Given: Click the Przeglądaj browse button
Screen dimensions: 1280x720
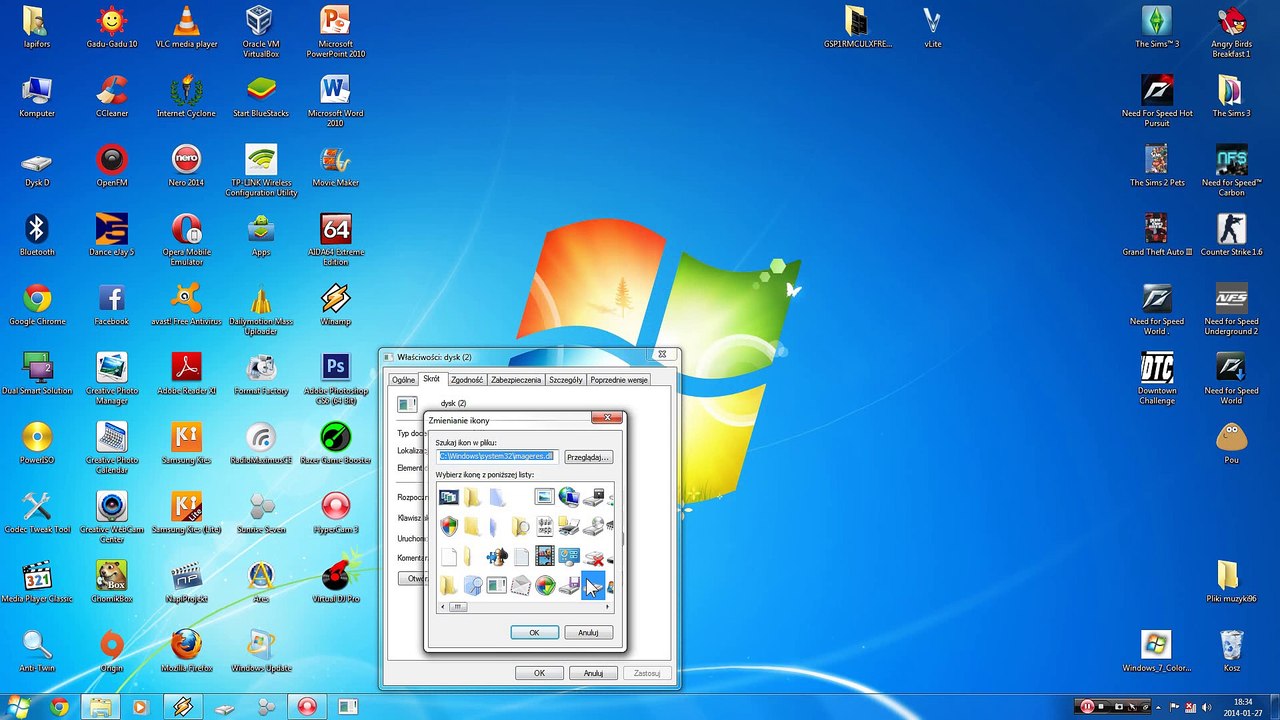Looking at the screenshot, I should 588,457.
